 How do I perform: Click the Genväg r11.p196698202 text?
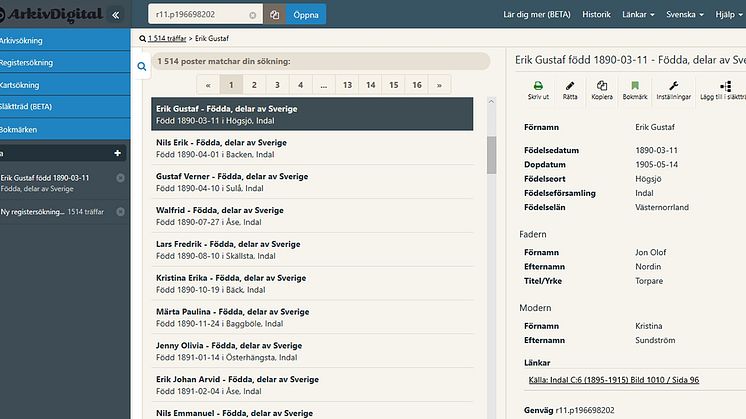click(569, 410)
